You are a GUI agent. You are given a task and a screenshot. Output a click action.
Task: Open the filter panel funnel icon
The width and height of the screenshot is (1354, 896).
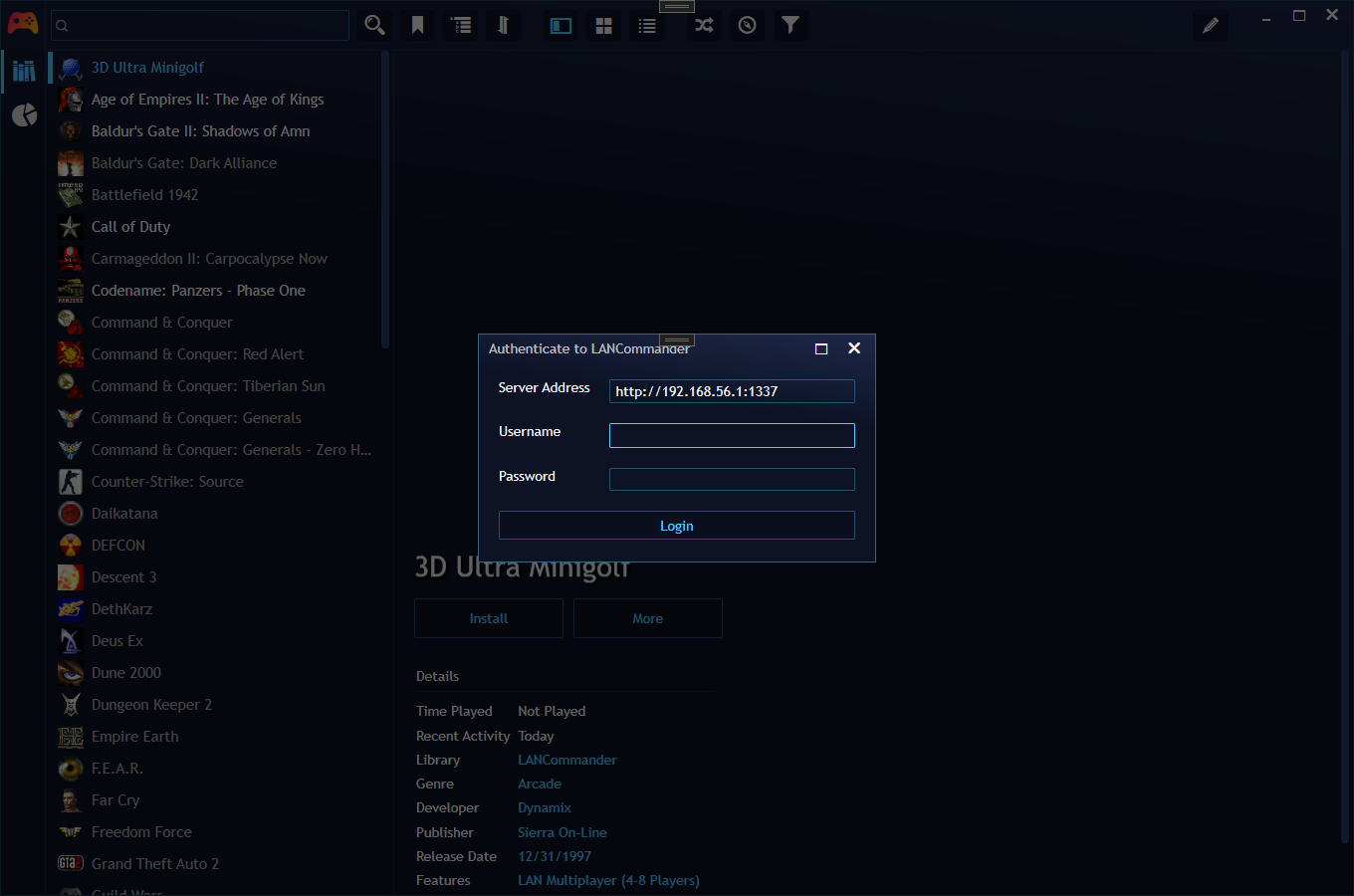[790, 25]
